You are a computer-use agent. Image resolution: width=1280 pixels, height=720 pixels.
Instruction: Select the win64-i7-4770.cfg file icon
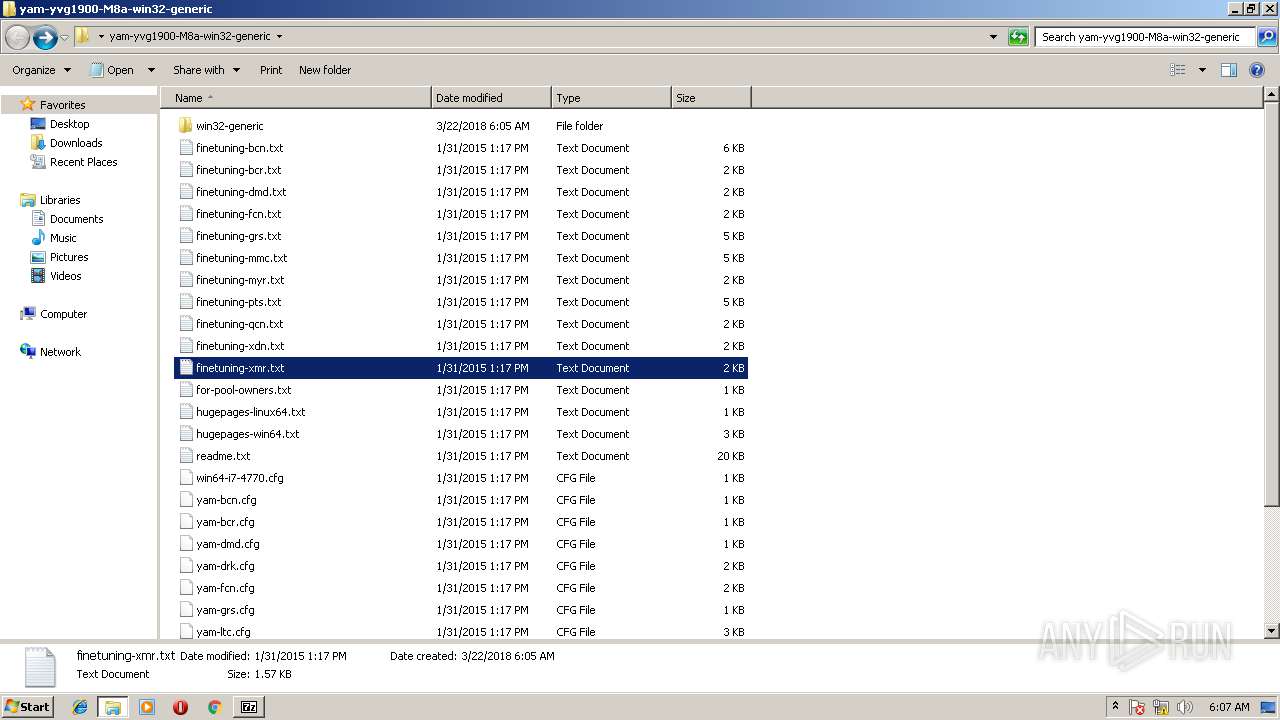[185, 478]
